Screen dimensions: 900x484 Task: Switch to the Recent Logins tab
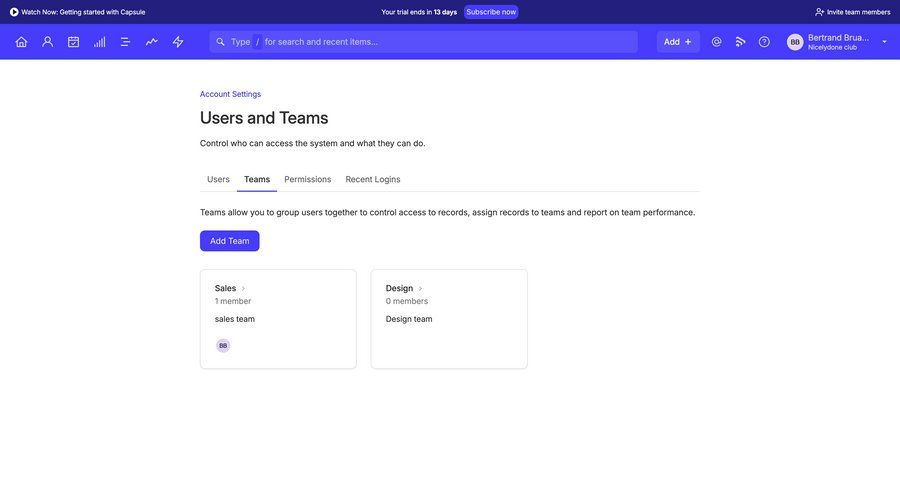point(372,179)
